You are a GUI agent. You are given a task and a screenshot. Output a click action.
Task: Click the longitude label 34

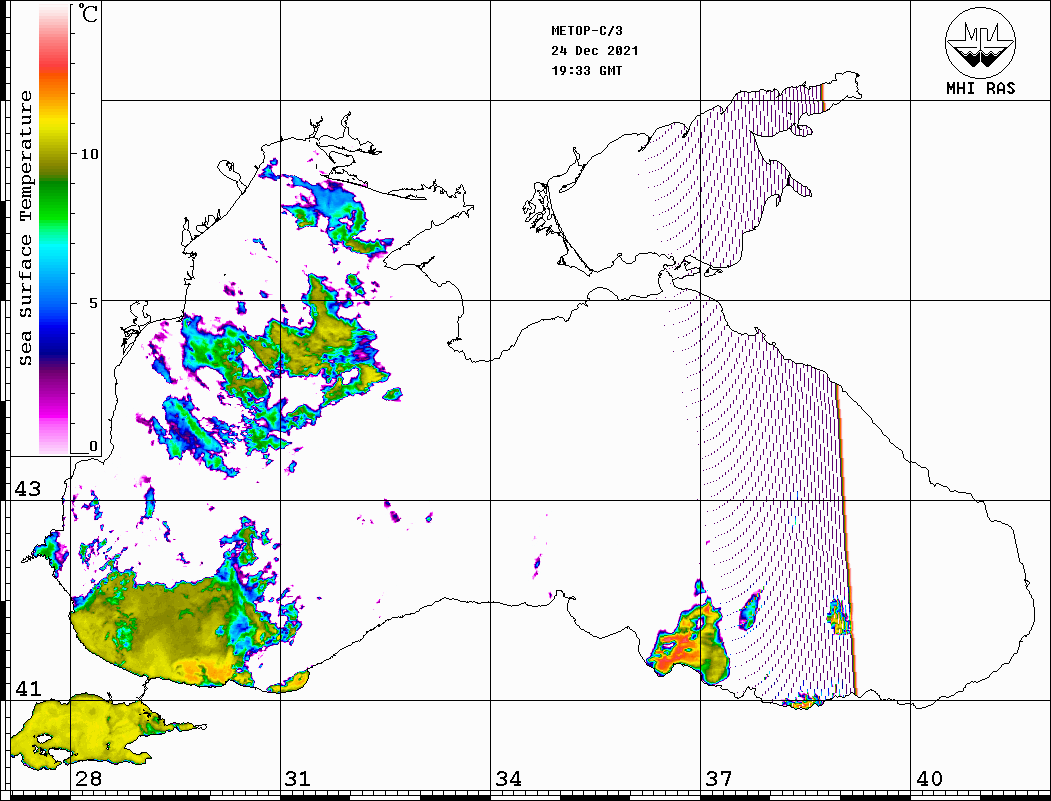click(x=508, y=779)
